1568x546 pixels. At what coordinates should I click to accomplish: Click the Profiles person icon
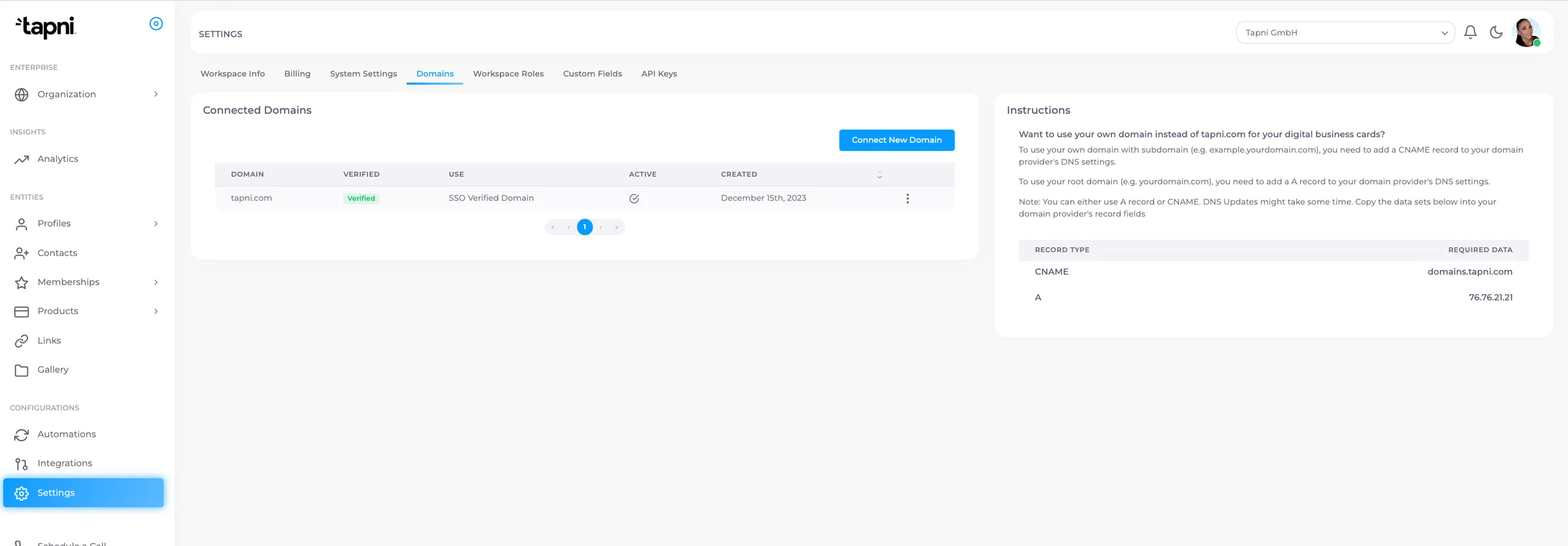click(22, 224)
